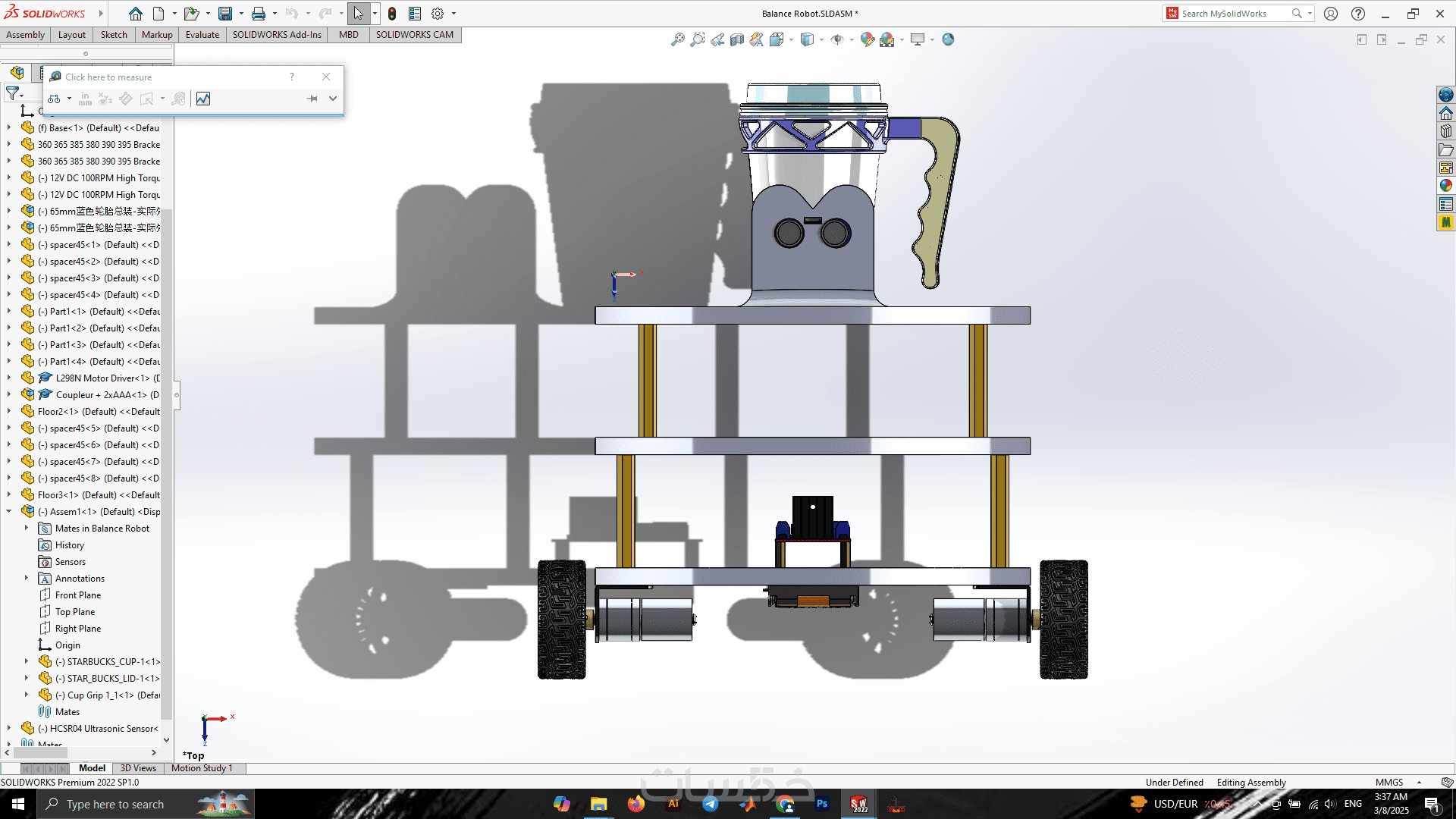Click the Rebuild traffic light icon
This screenshot has height=819, width=1456.
392,14
